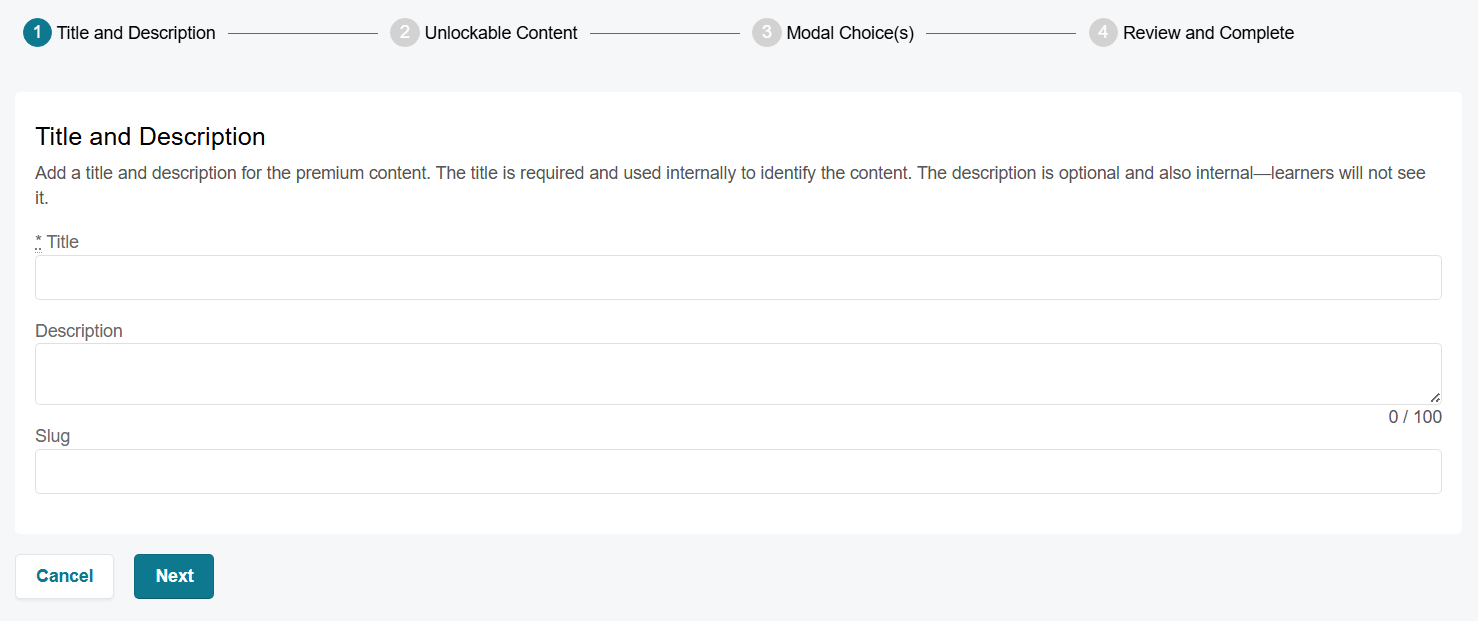Focus the Slug input field
Viewport: 1478px width, 621px height.
(738, 471)
